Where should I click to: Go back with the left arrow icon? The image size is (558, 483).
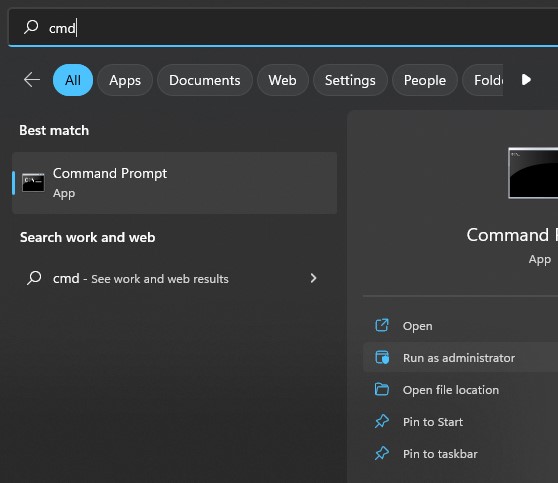tap(32, 80)
